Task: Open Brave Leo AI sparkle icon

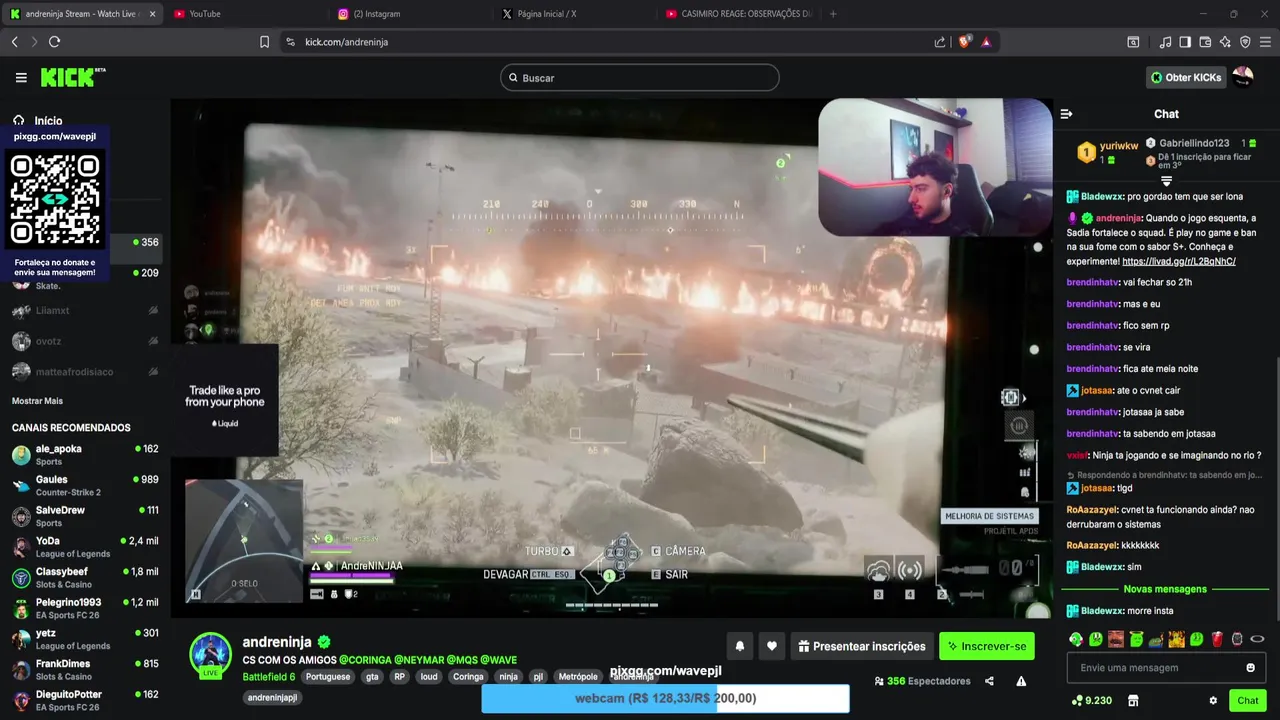Action: 1225,42
